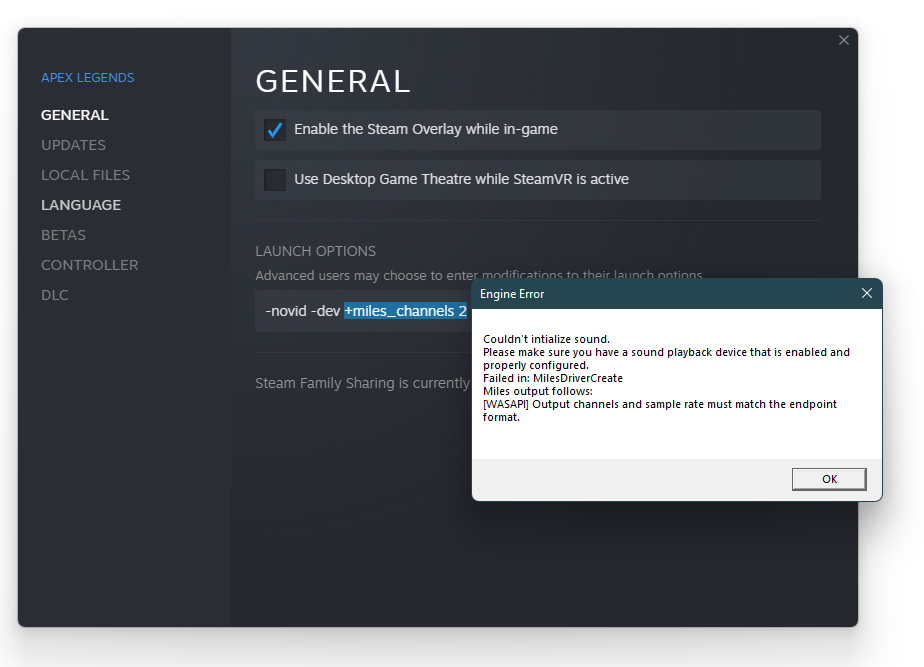This screenshot has width=924, height=667.
Task: Close the Engine Error dialog with X
Action: click(x=866, y=293)
